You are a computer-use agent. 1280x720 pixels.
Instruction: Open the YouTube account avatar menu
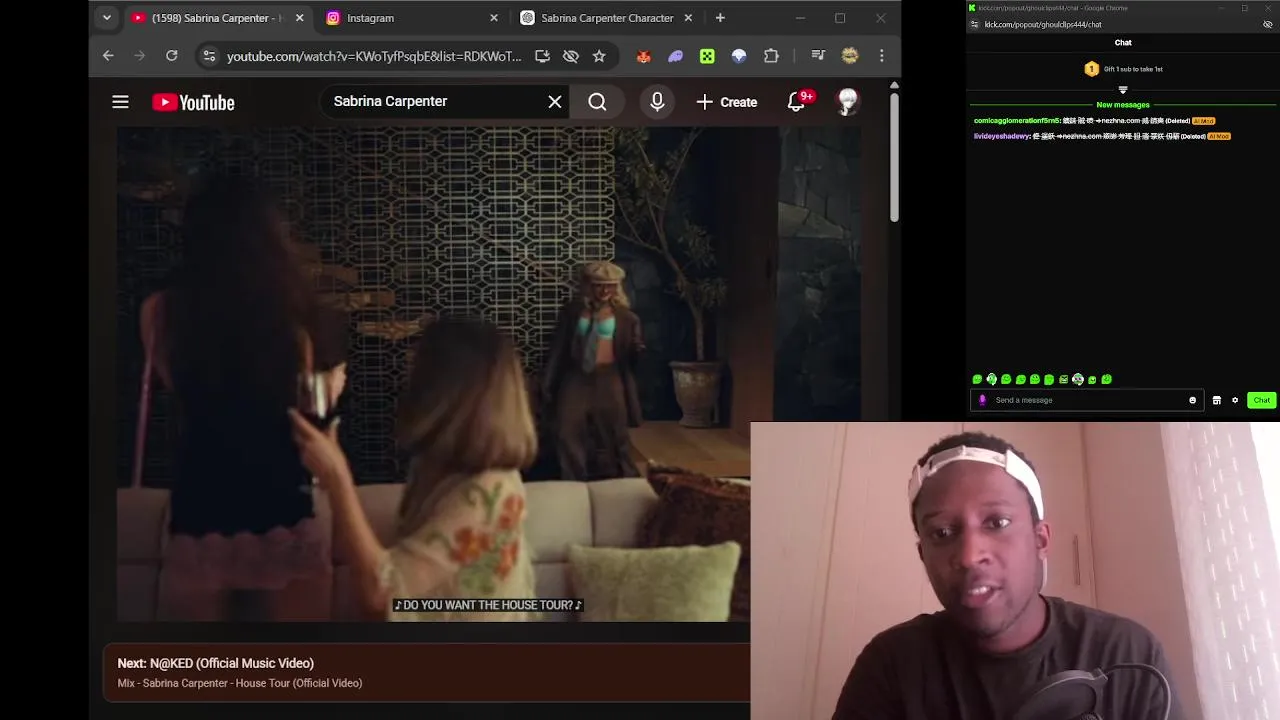click(x=848, y=101)
